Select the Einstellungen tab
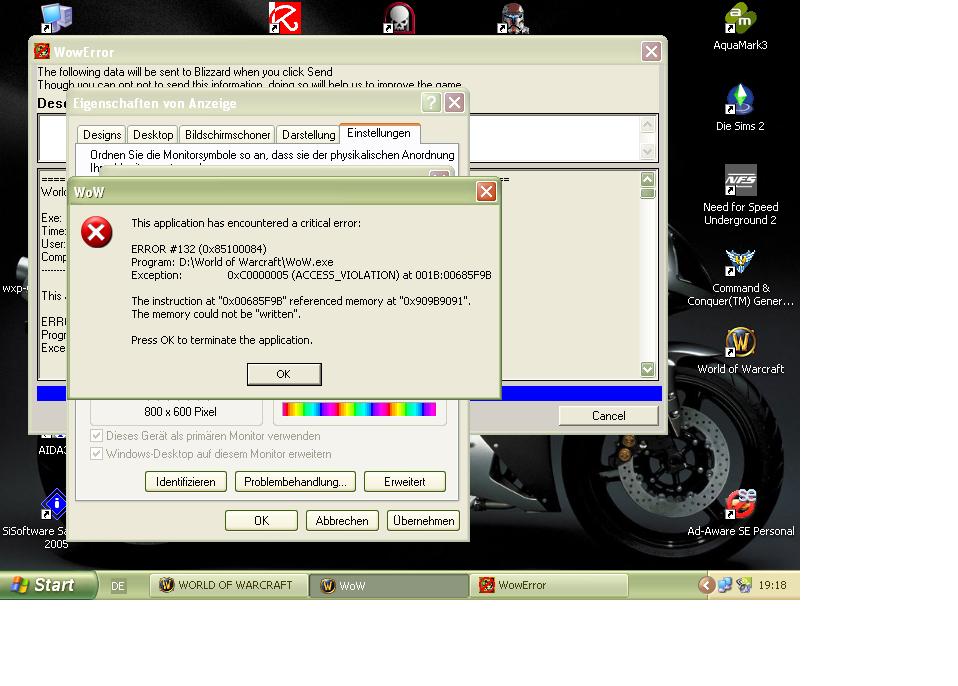Screen dimensions: 958x686 379,133
